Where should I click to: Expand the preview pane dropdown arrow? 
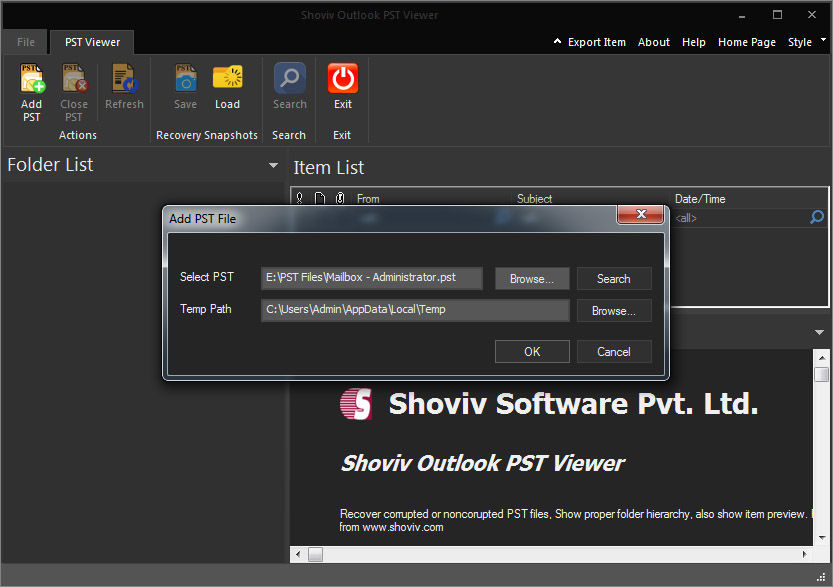(819, 333)
